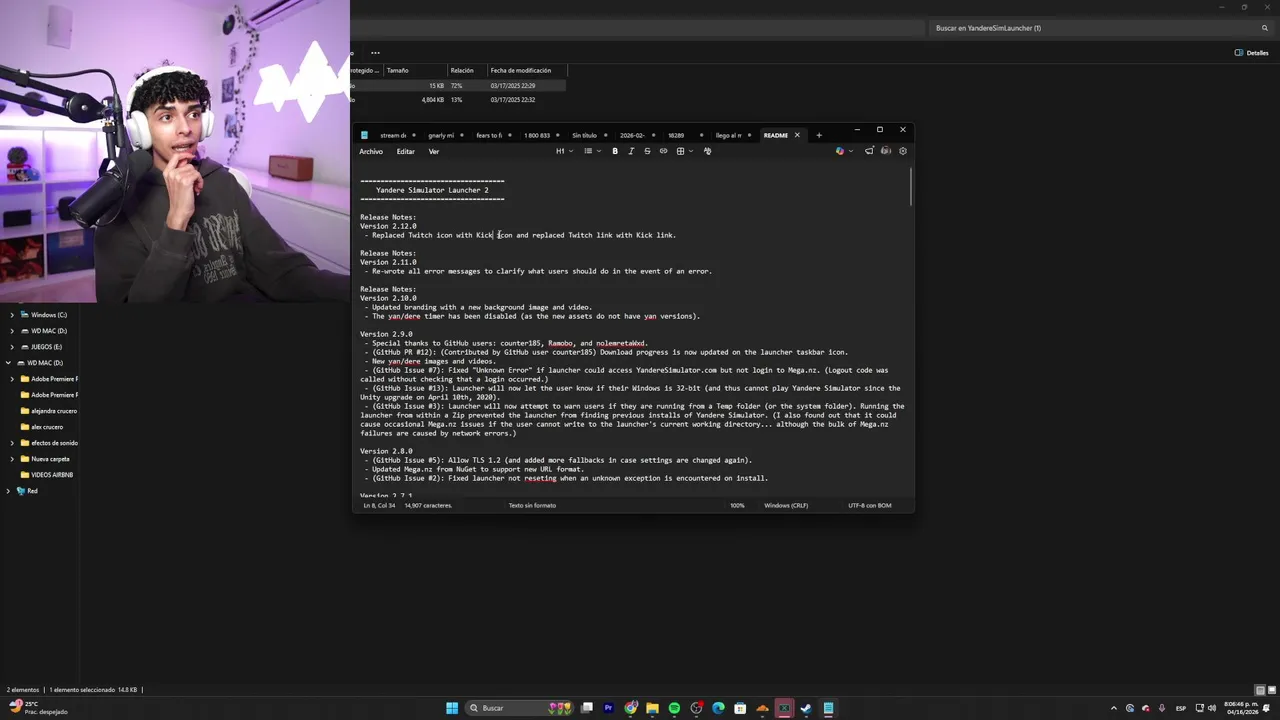Click the Notepad vertical scrollbar thumb
Screen dimensions: 1280x720
[911, 186]
